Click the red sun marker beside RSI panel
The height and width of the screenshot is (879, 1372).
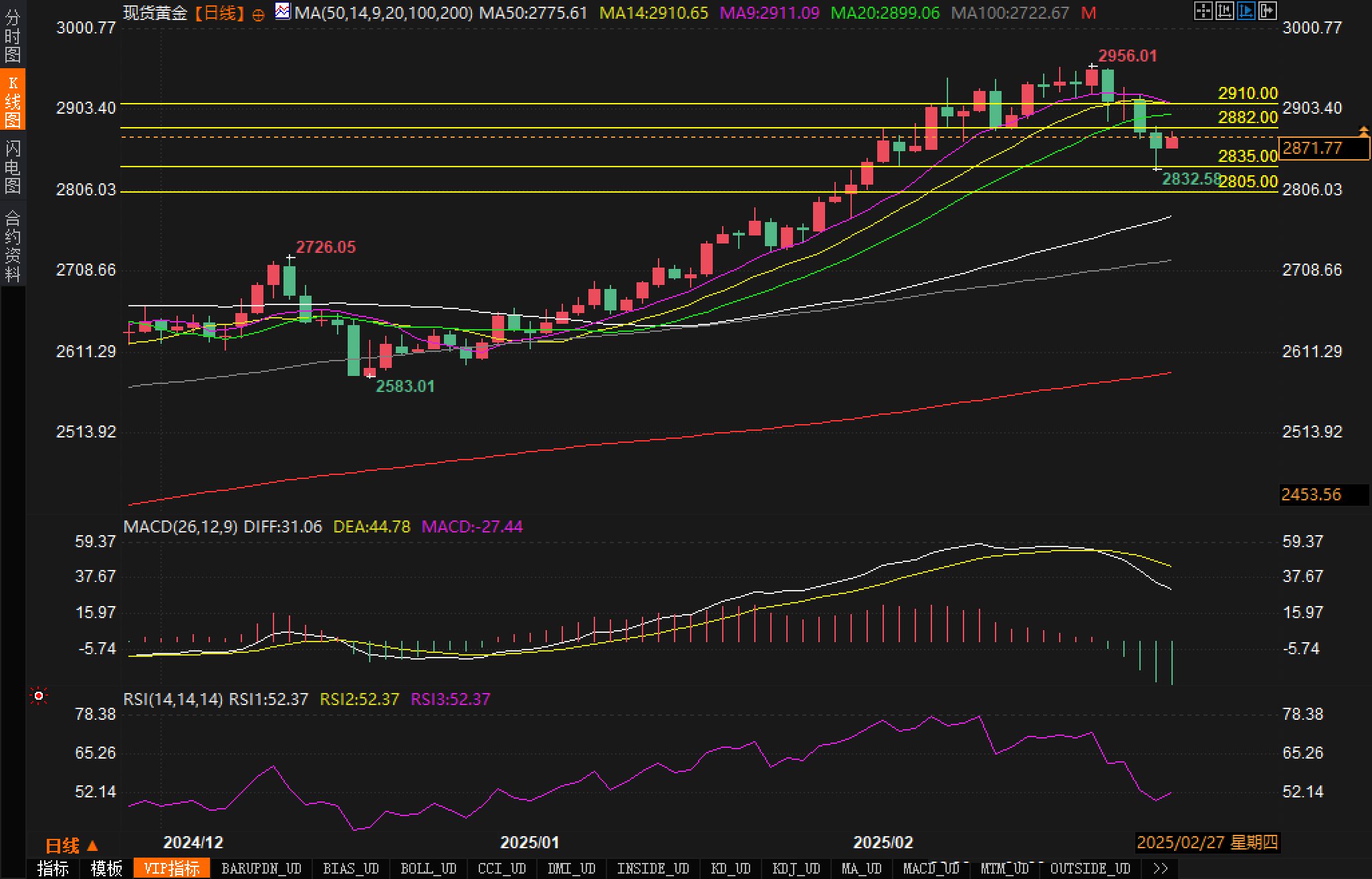(x=39, y=696)
